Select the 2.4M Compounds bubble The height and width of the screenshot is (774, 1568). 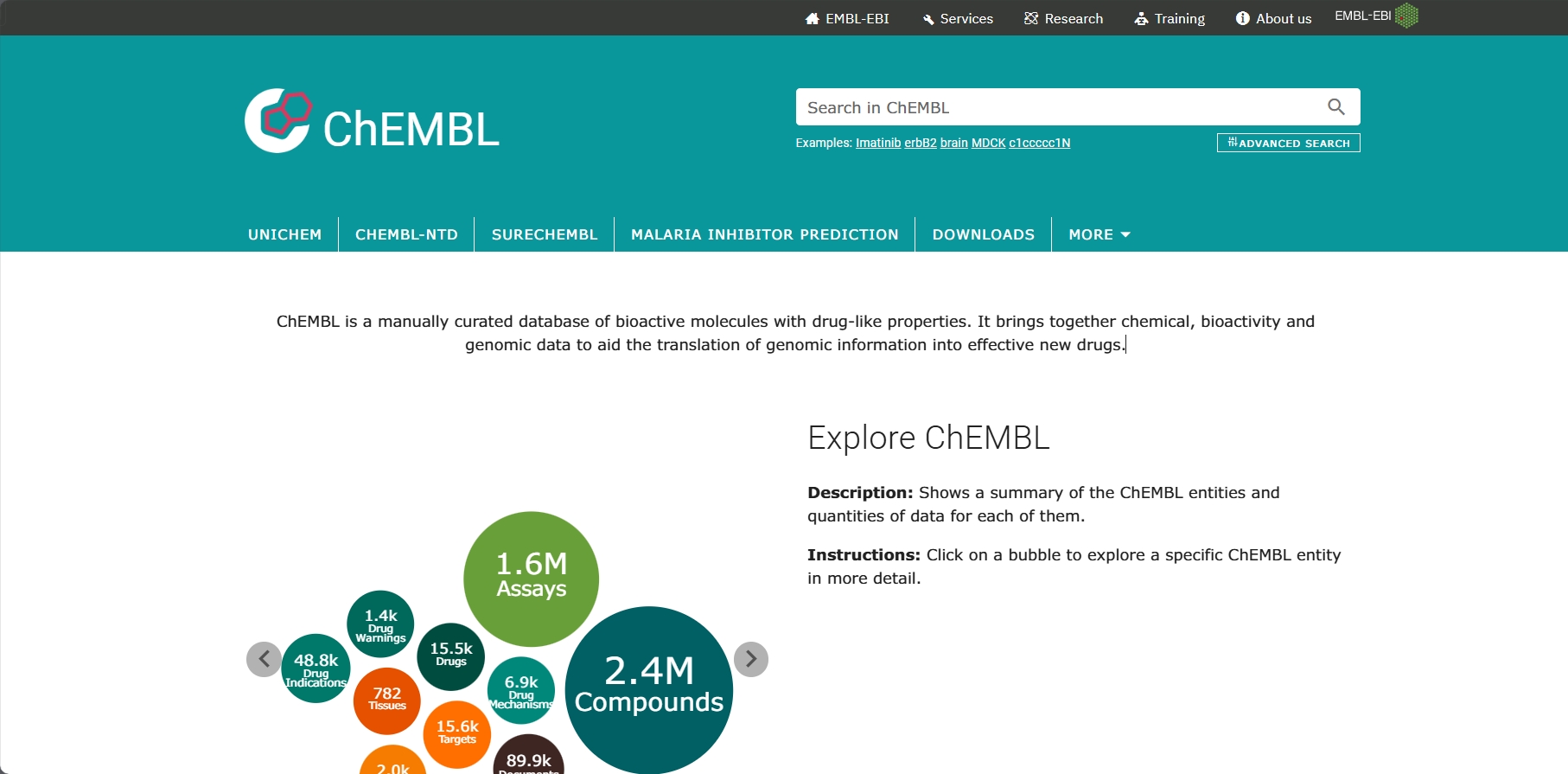(x=649, y=690)
